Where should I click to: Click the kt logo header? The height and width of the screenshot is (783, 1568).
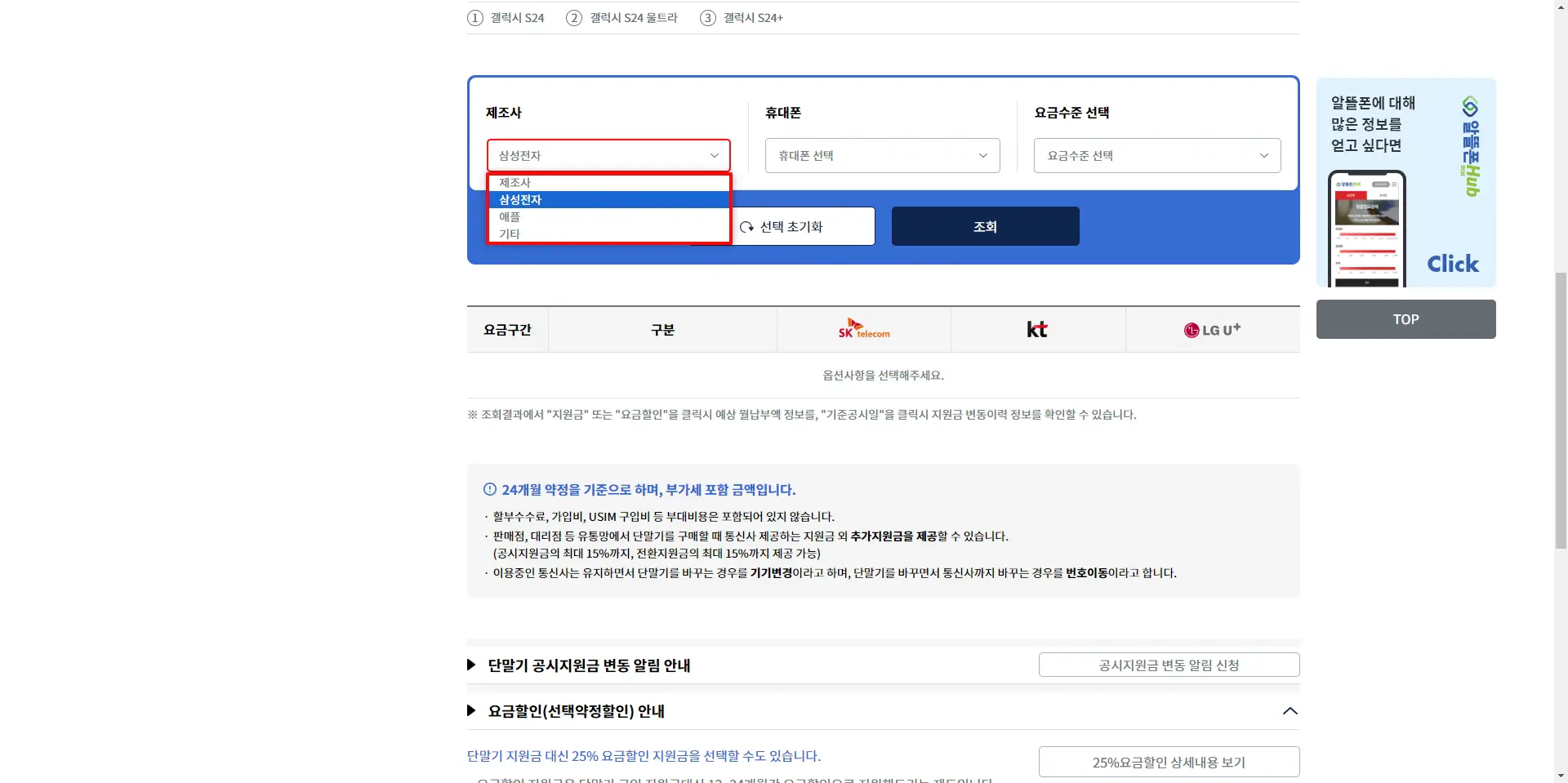1037,329
